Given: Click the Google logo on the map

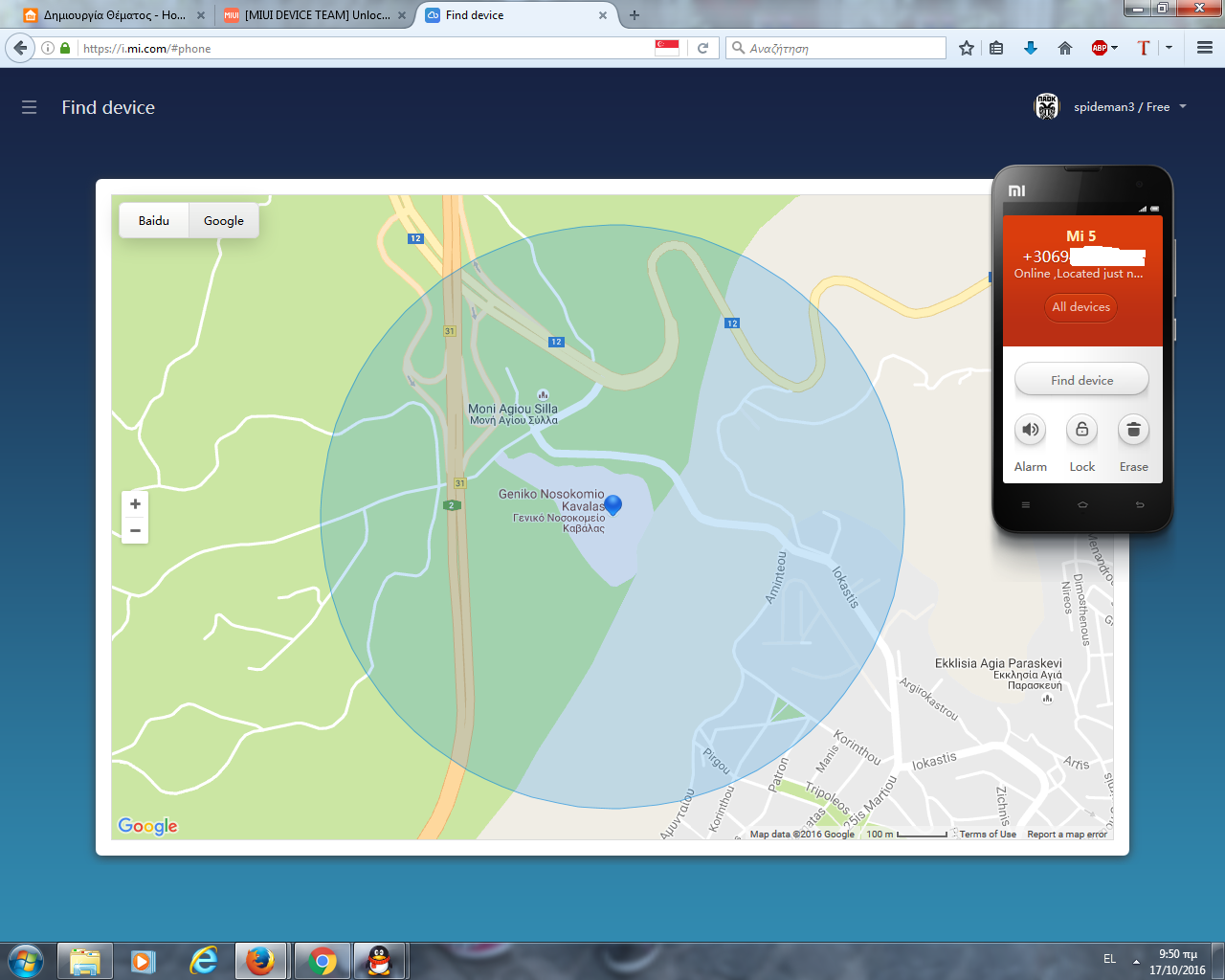Looking at the screenshot, I should click(x=147, y=826).
